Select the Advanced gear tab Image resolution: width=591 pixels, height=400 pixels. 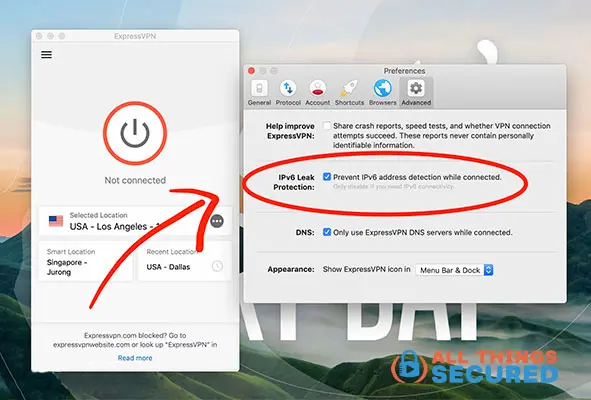[416, 93]
